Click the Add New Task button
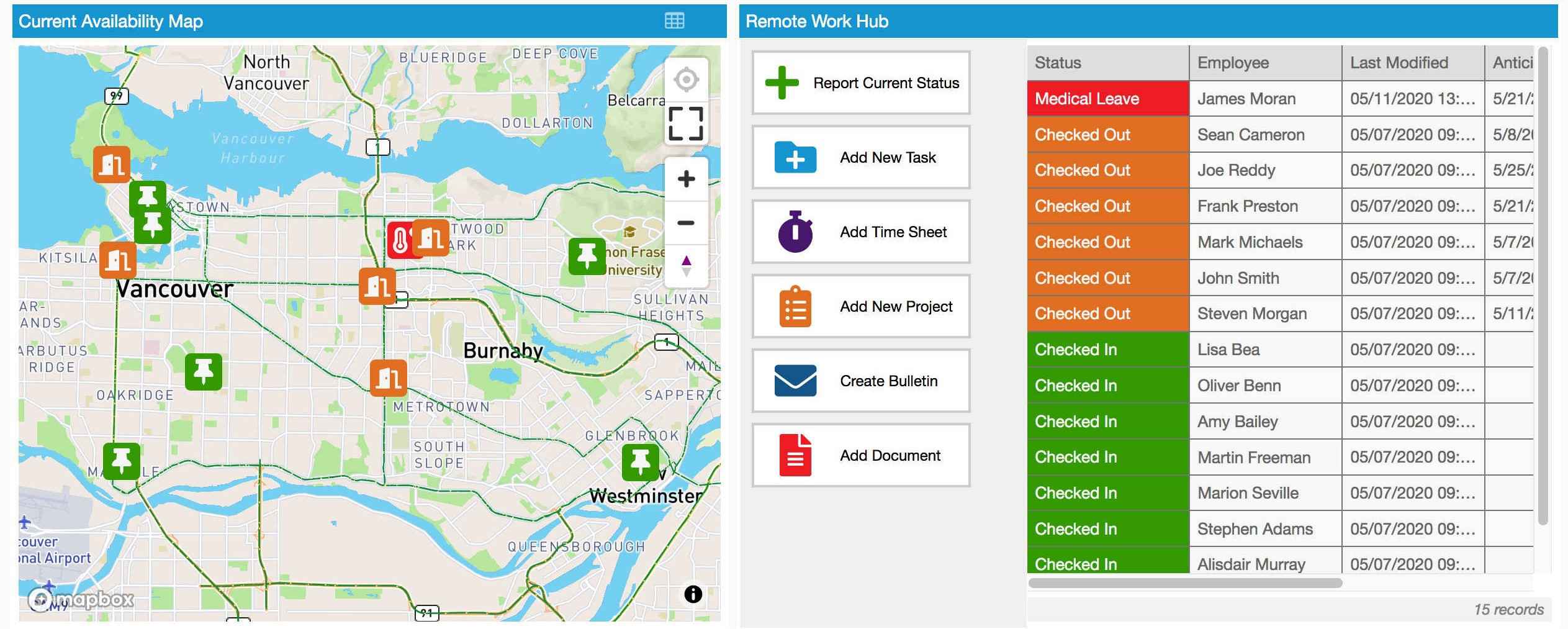This screenshot has height=629, width=1568. click(x=861, y=158)
